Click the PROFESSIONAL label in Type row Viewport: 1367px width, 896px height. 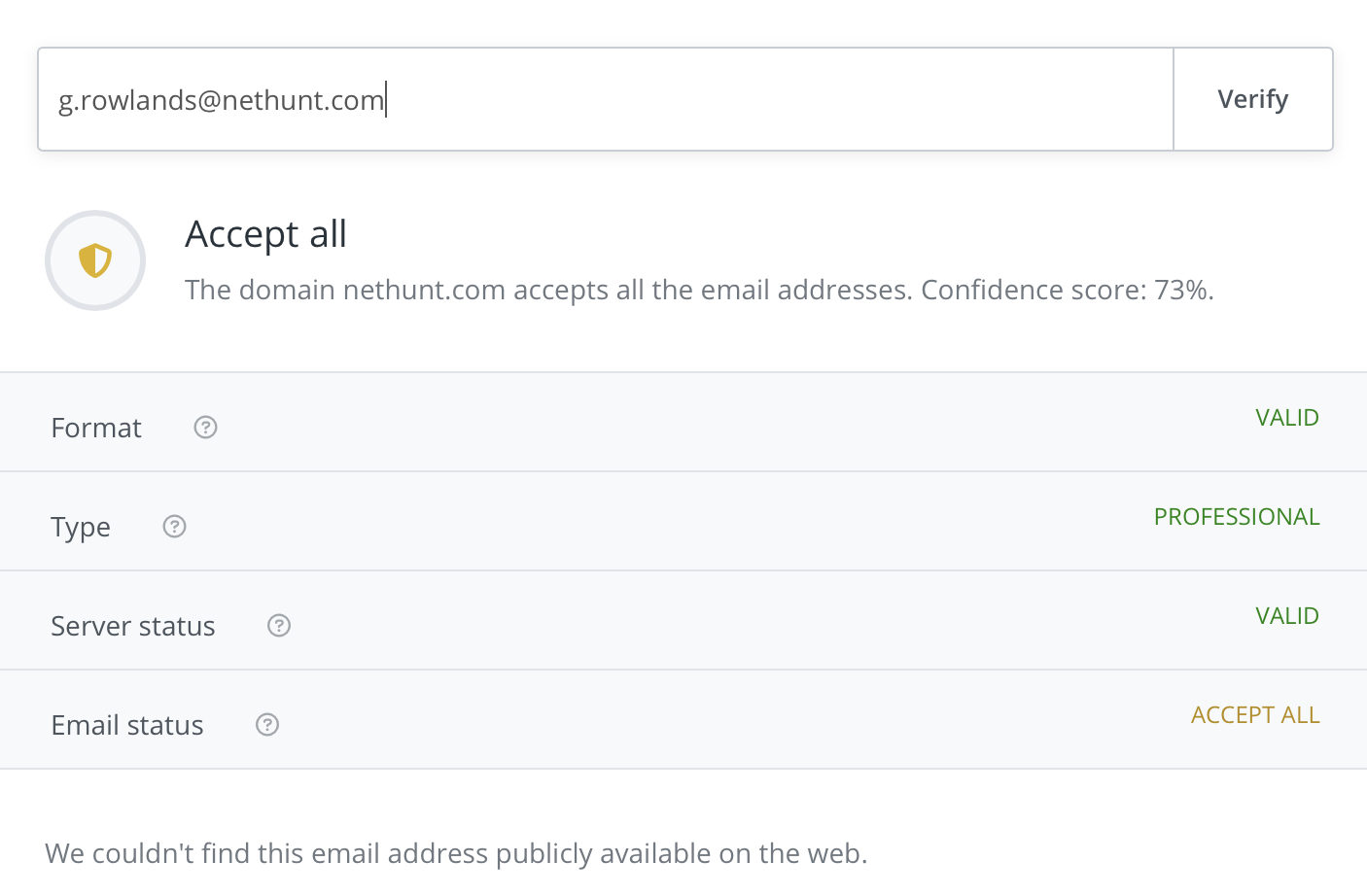pos(1237,517)
